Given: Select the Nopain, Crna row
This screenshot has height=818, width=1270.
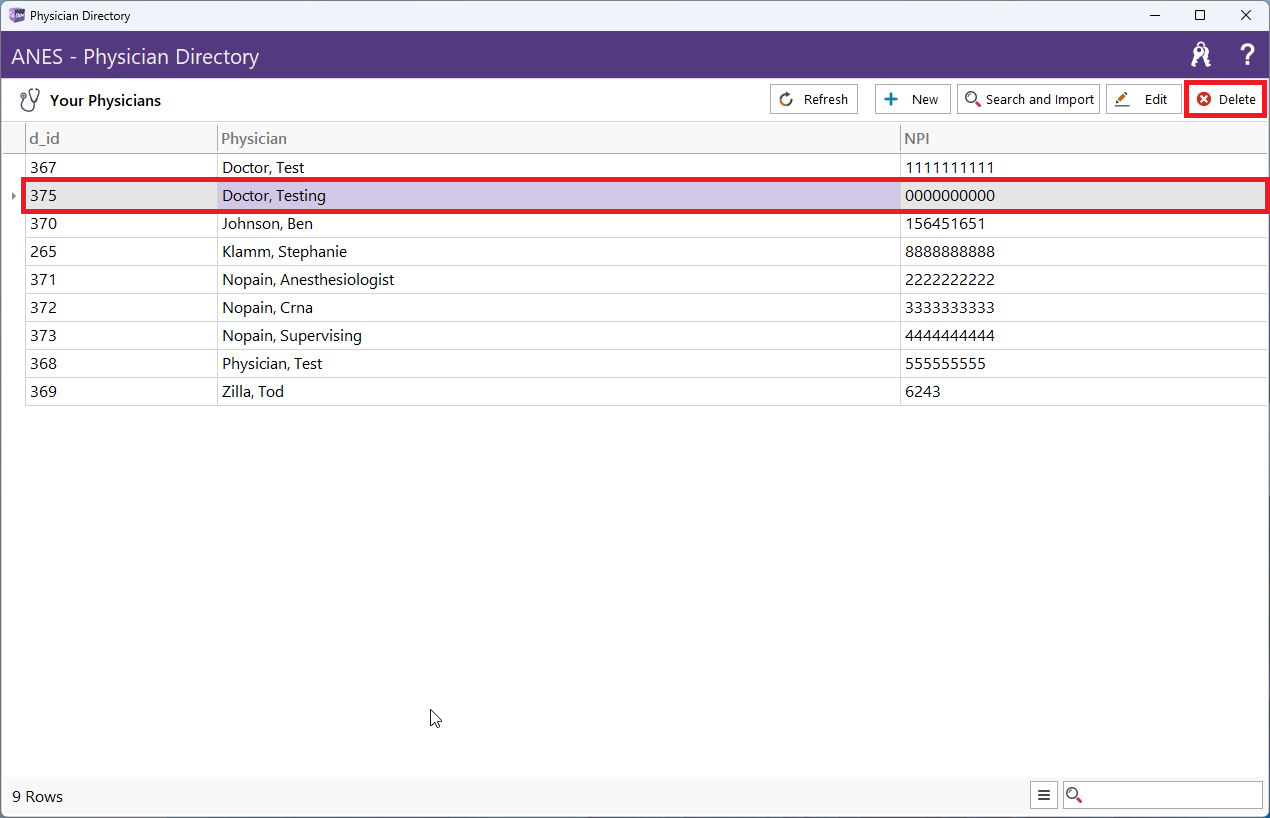Looking at the screenshot, I should [646, 308].
